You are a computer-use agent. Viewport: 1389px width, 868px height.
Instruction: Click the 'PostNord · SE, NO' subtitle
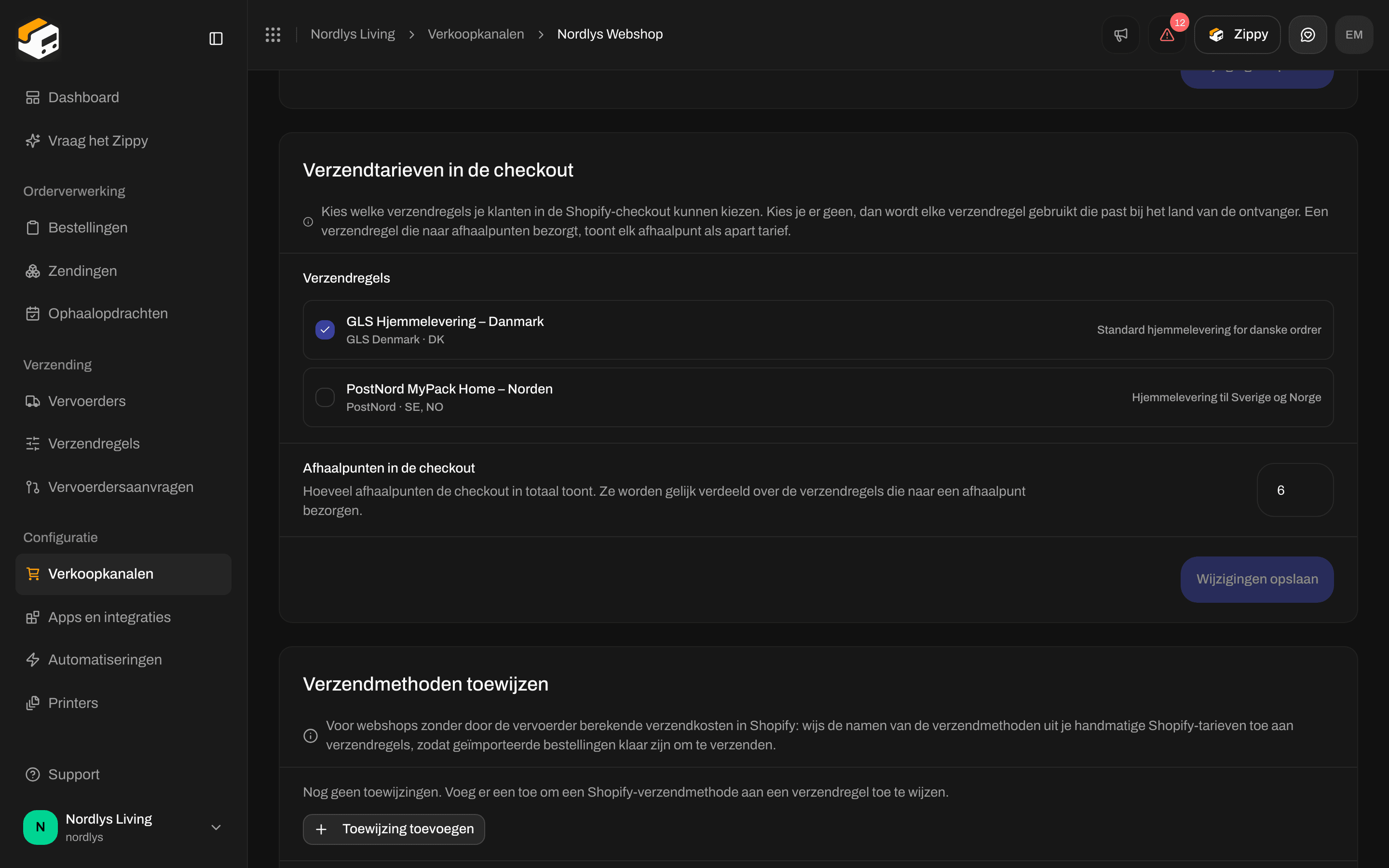[x=395, y=407]
